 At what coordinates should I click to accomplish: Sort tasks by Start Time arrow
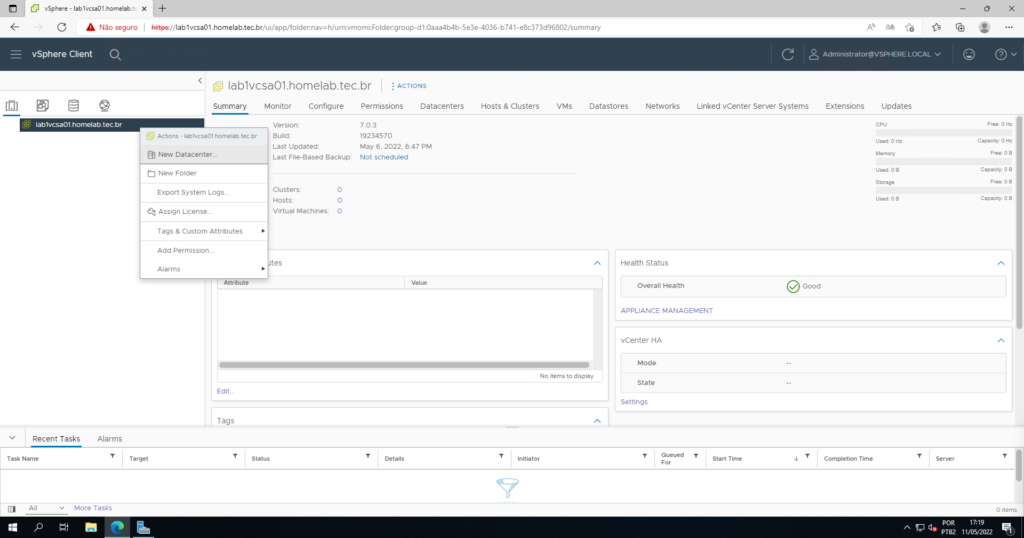(x=795, y=458)
